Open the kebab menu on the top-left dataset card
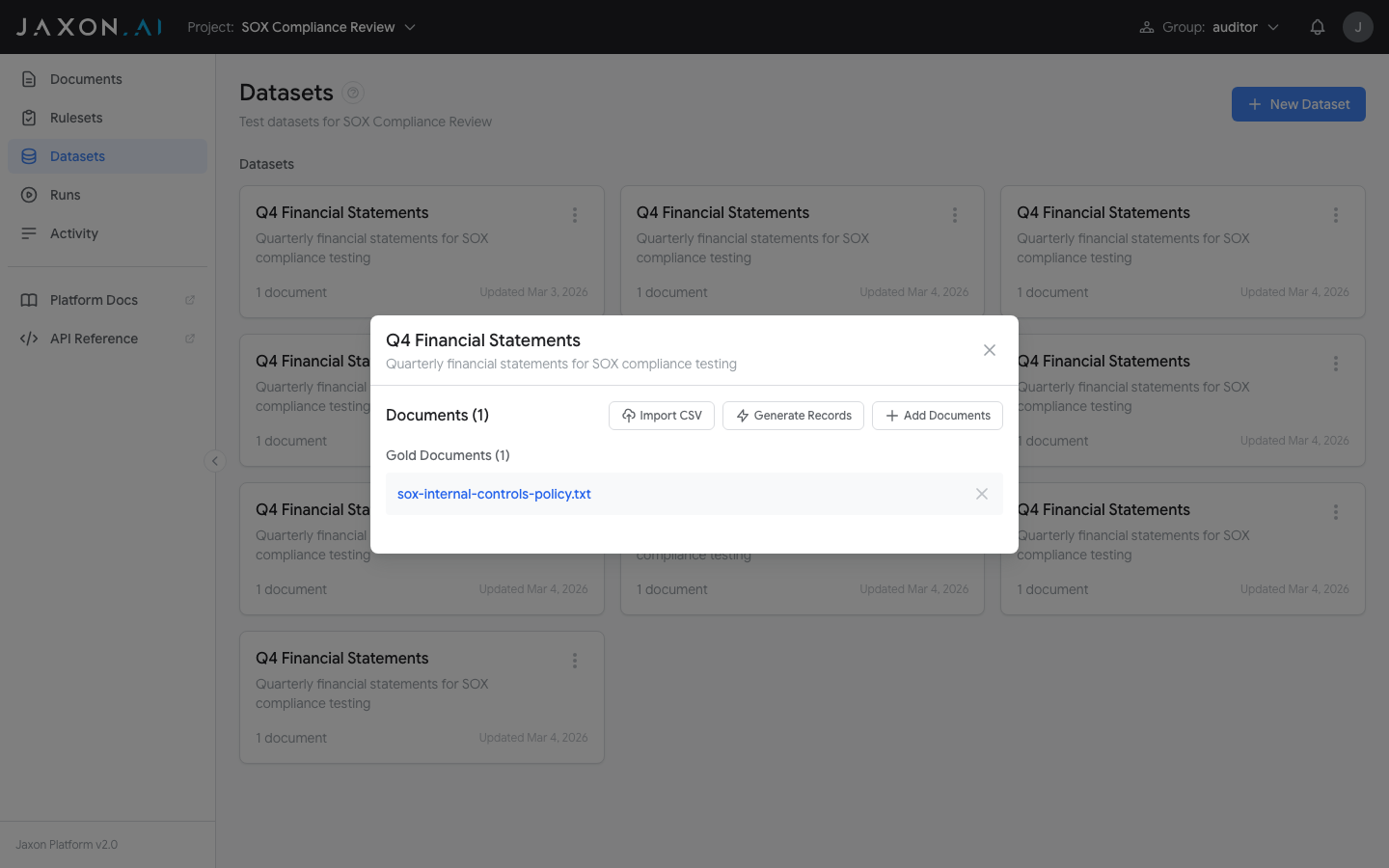The width and height of the screenshot is (1389, 868). click(575, 214)
